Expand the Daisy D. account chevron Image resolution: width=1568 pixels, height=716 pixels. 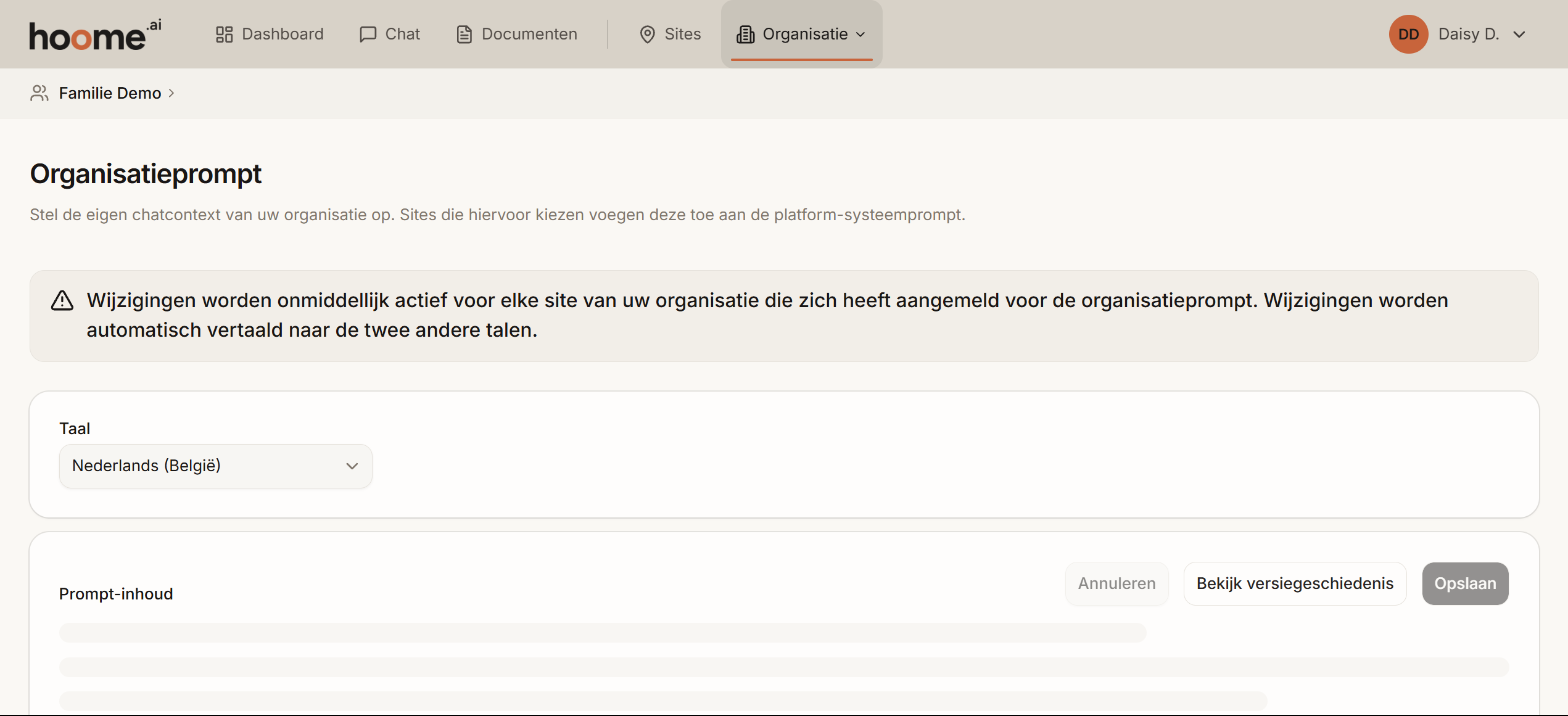[1519, 35]
